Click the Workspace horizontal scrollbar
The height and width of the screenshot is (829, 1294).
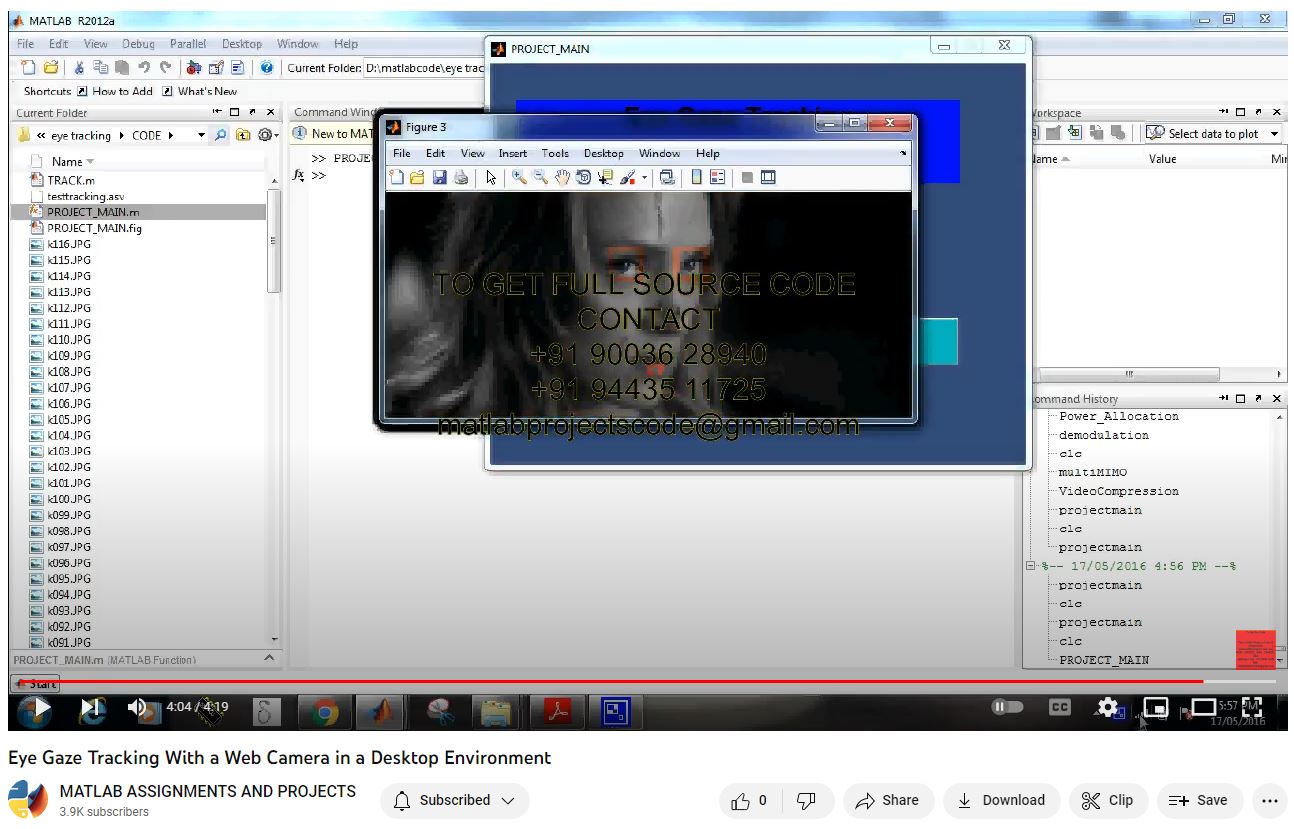[1130, 374]
